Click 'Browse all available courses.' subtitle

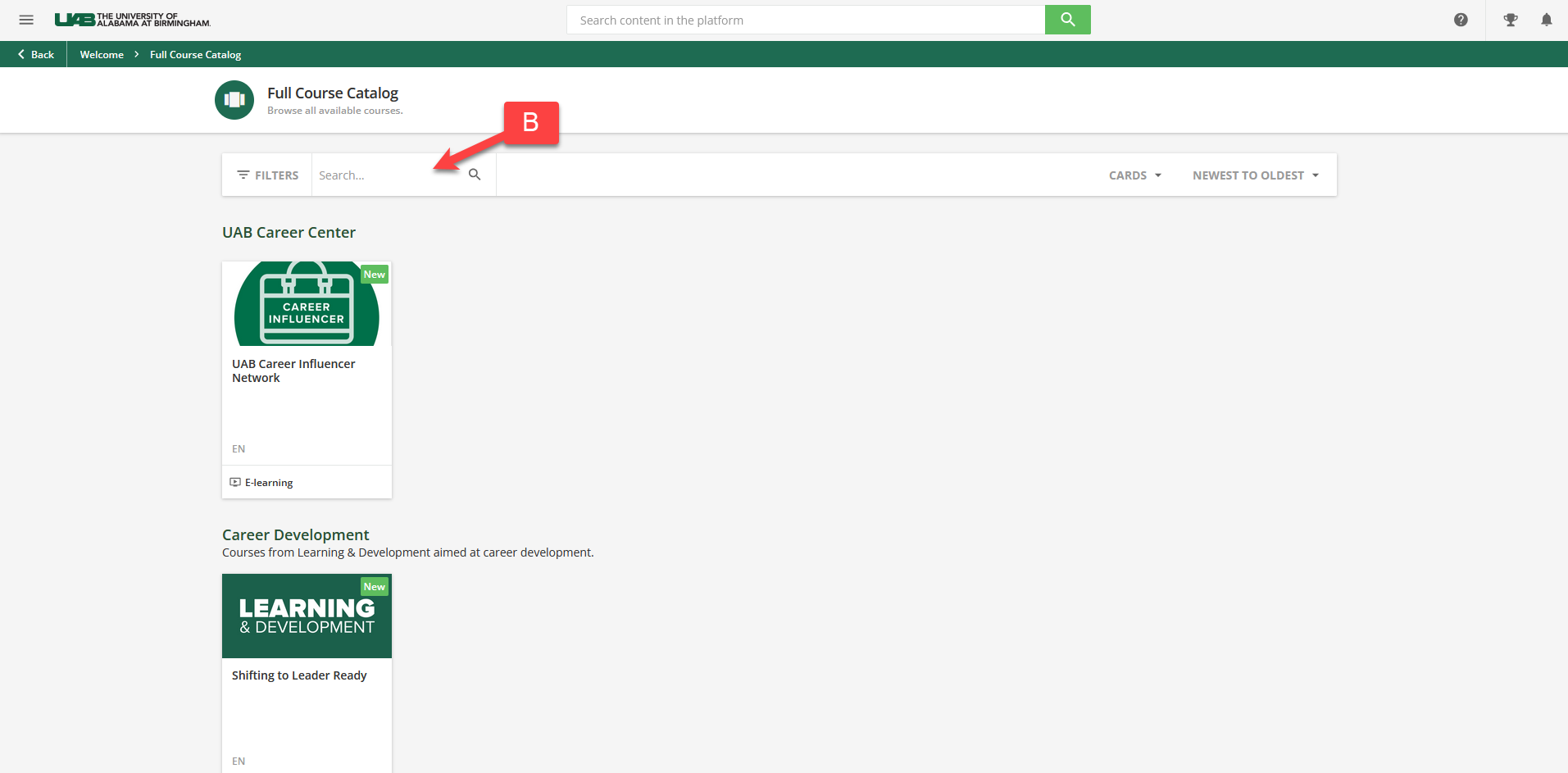point(335,111)
